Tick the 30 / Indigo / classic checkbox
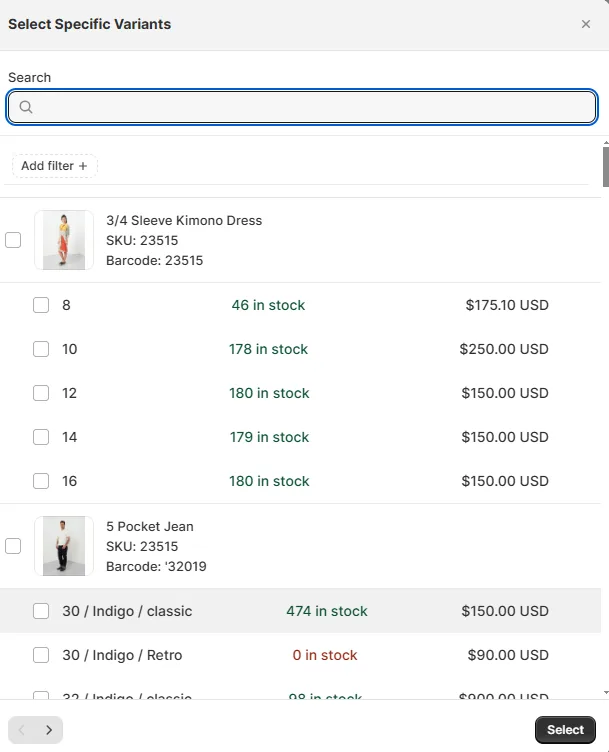 41,611
